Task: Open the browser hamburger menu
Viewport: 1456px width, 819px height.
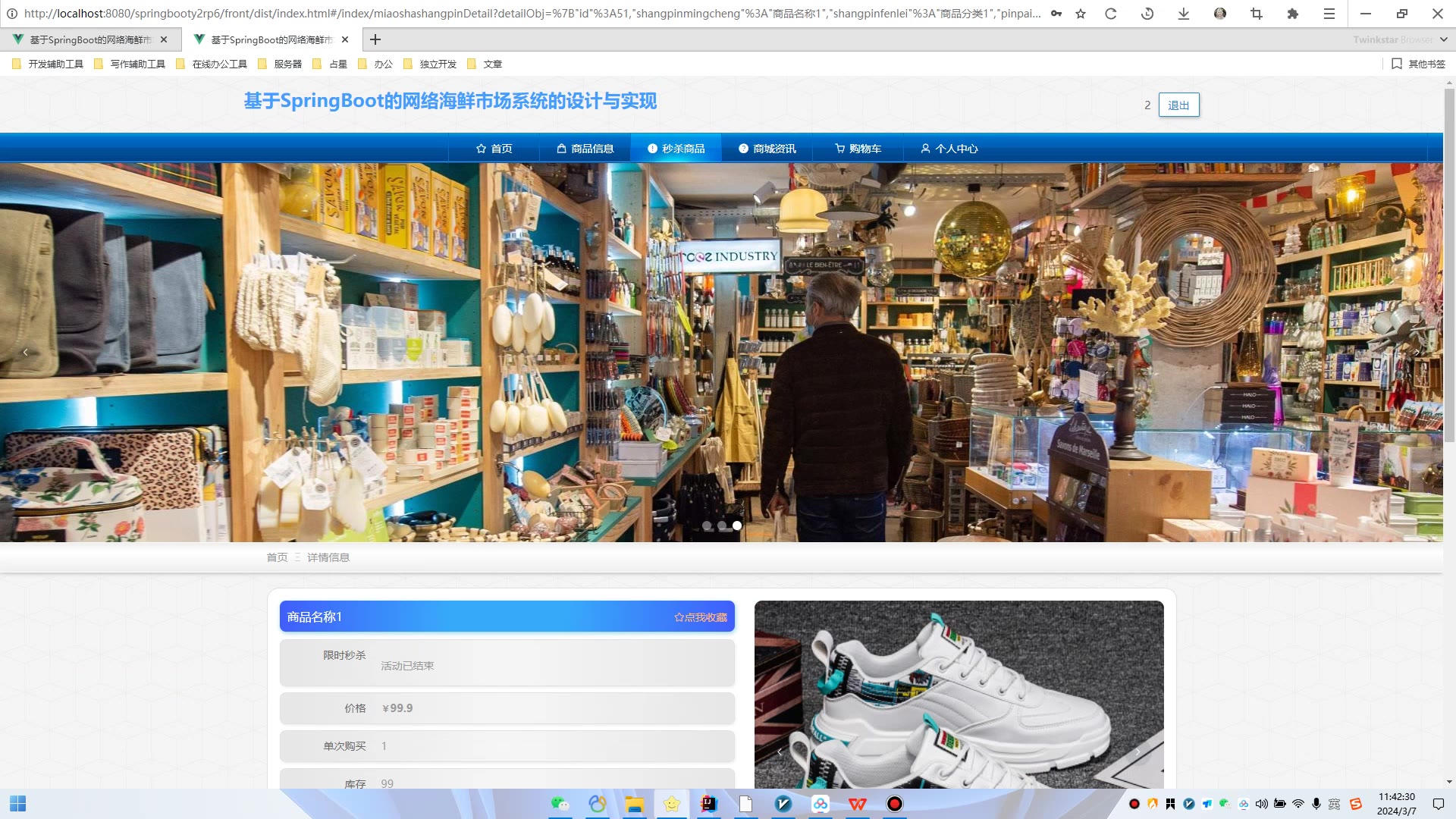Action: 1329,14
